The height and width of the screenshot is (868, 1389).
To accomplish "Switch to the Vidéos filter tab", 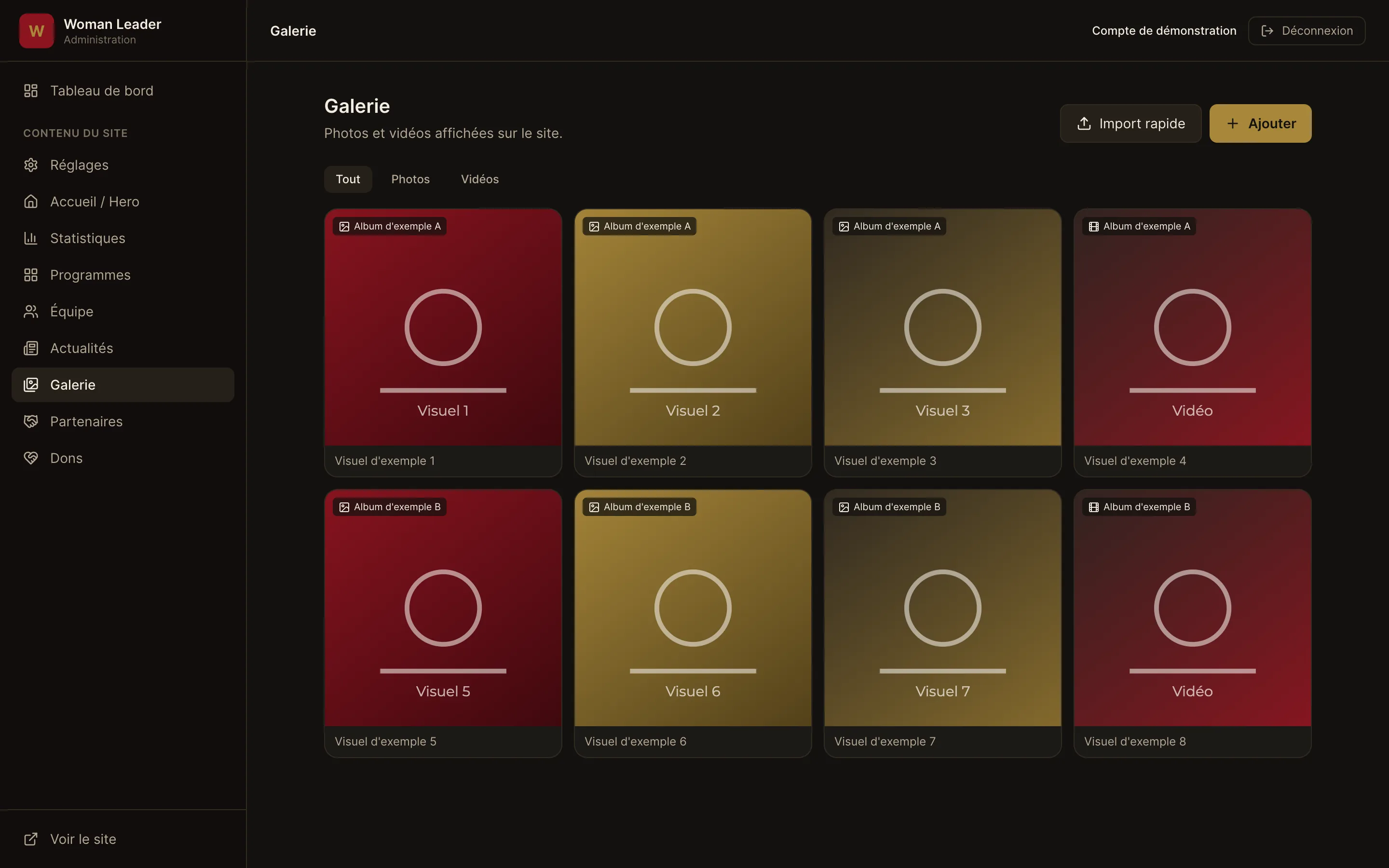I will (480, 179).
